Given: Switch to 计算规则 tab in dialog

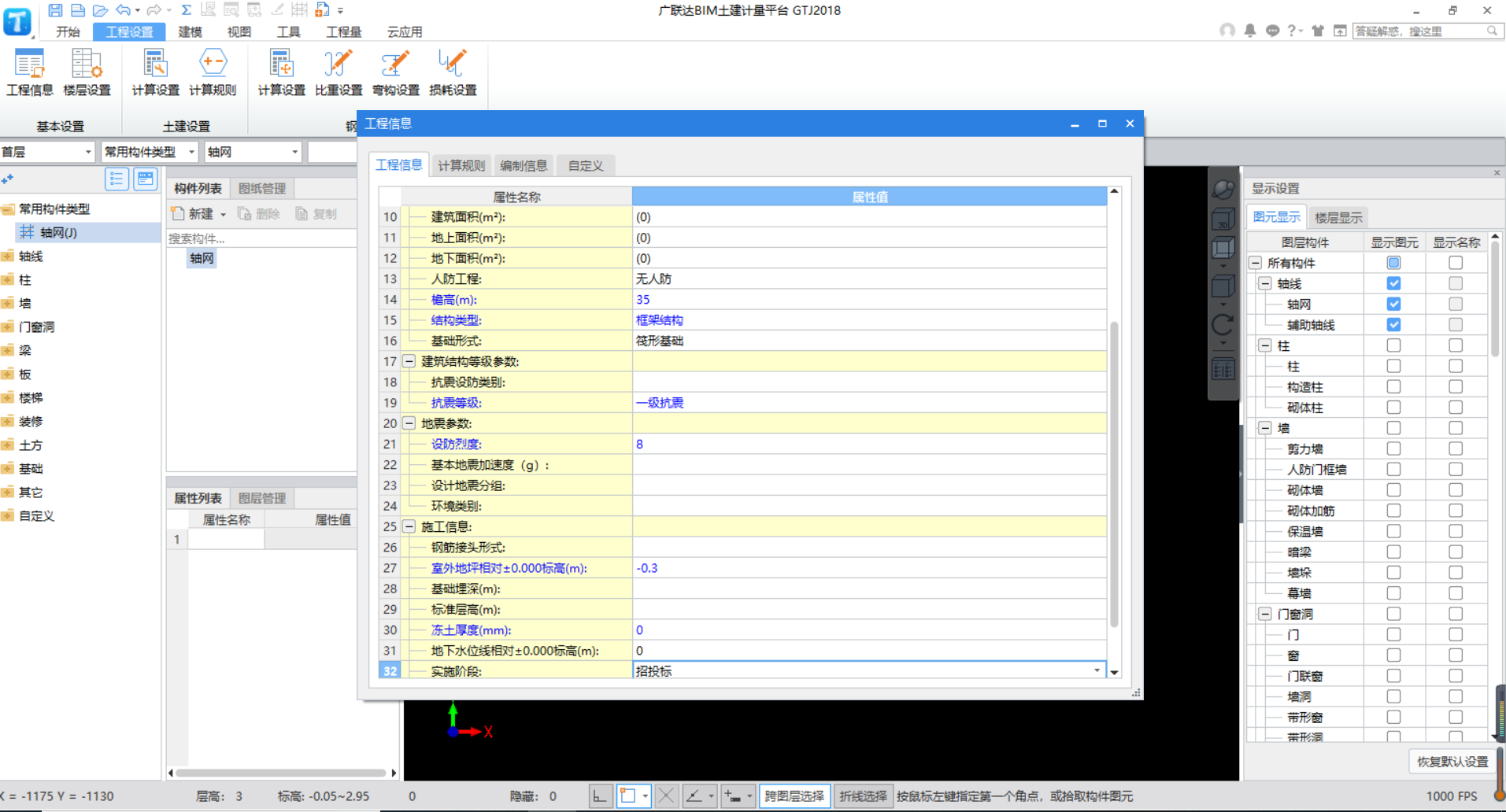Looking at the screenshot, I should point(461,165).
